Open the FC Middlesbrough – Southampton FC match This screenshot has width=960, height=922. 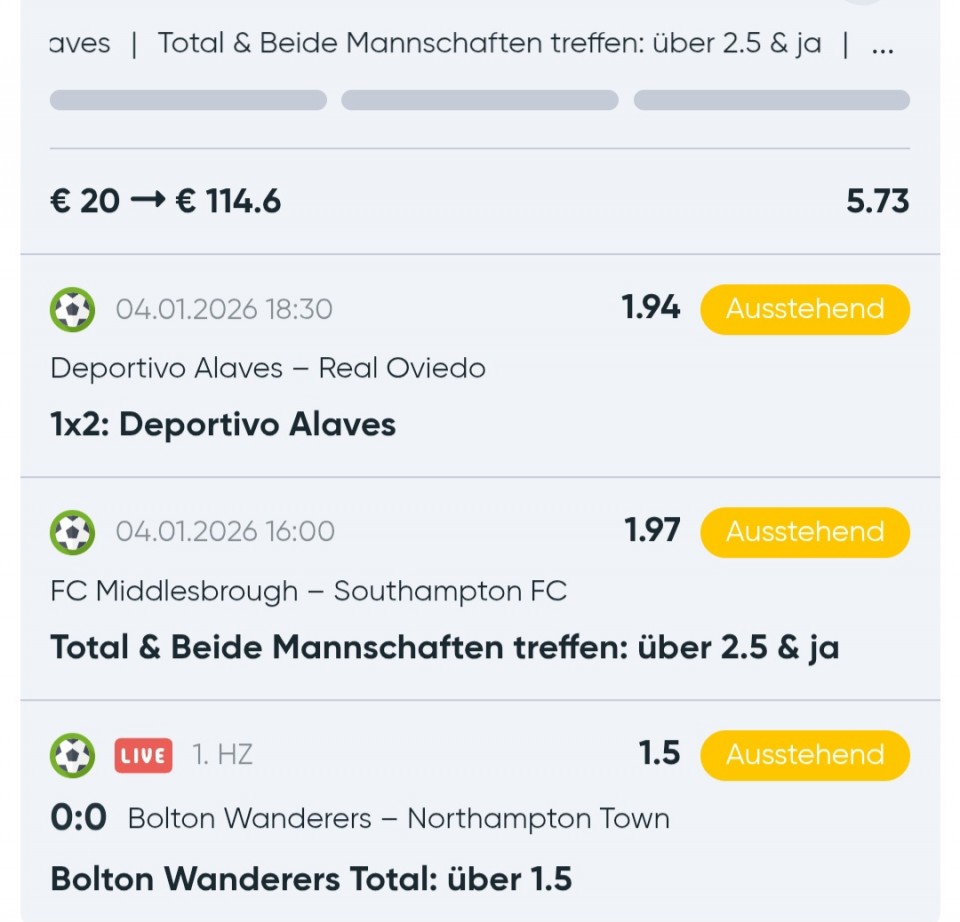click(x=308, y=591)
